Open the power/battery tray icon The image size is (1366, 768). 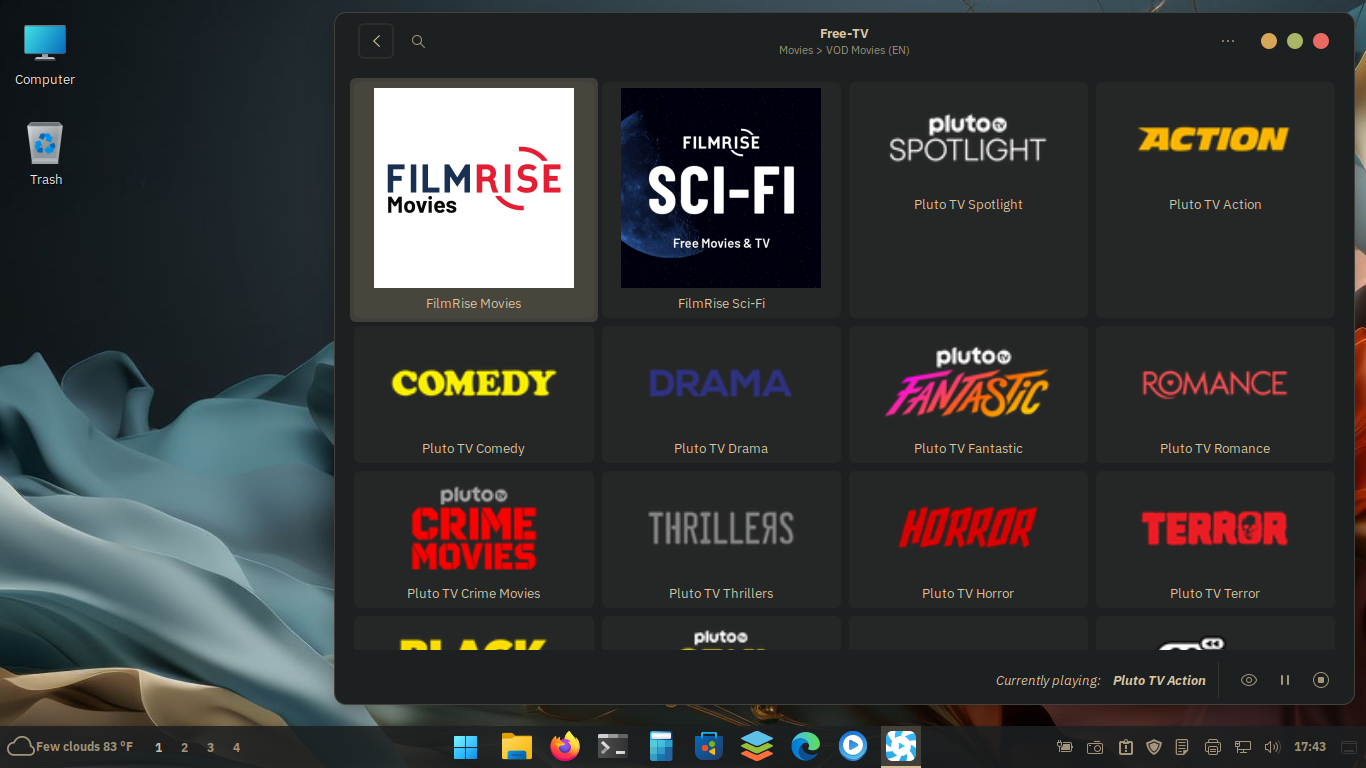[x=1065, y=747]
